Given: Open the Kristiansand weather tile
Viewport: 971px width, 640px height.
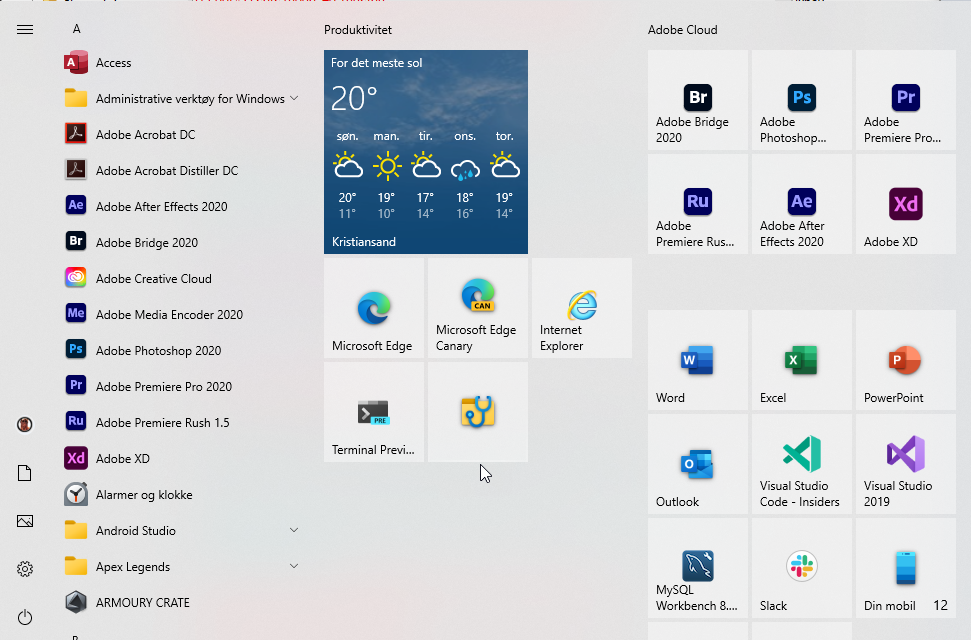Looking at the screenshot, I should [x=426, y=152].
